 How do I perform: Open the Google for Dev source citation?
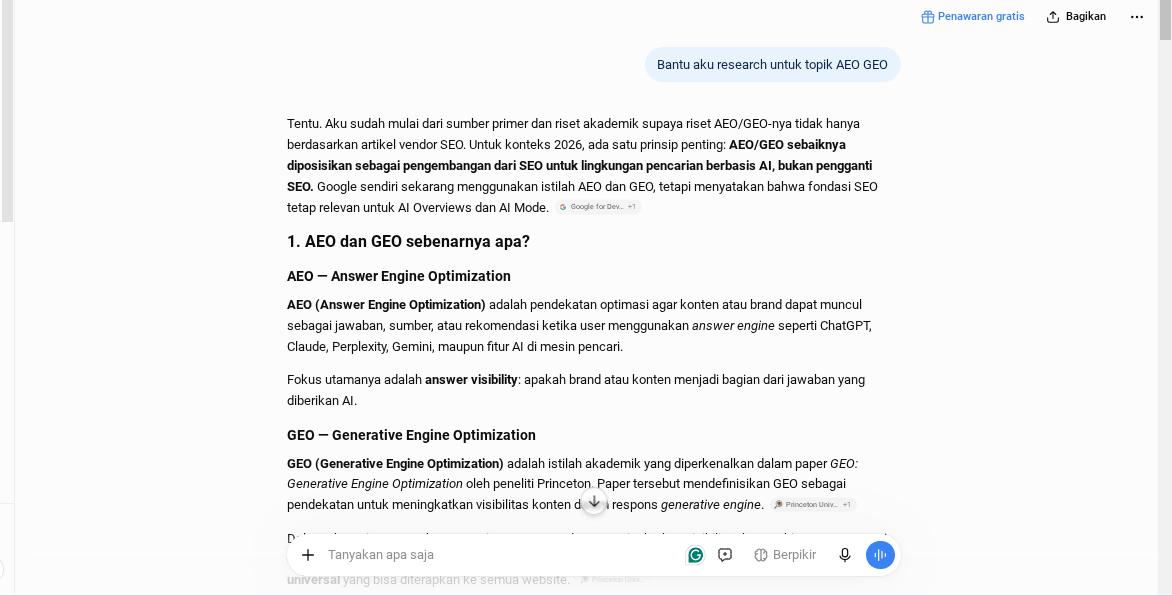click(x=598, y=207)
